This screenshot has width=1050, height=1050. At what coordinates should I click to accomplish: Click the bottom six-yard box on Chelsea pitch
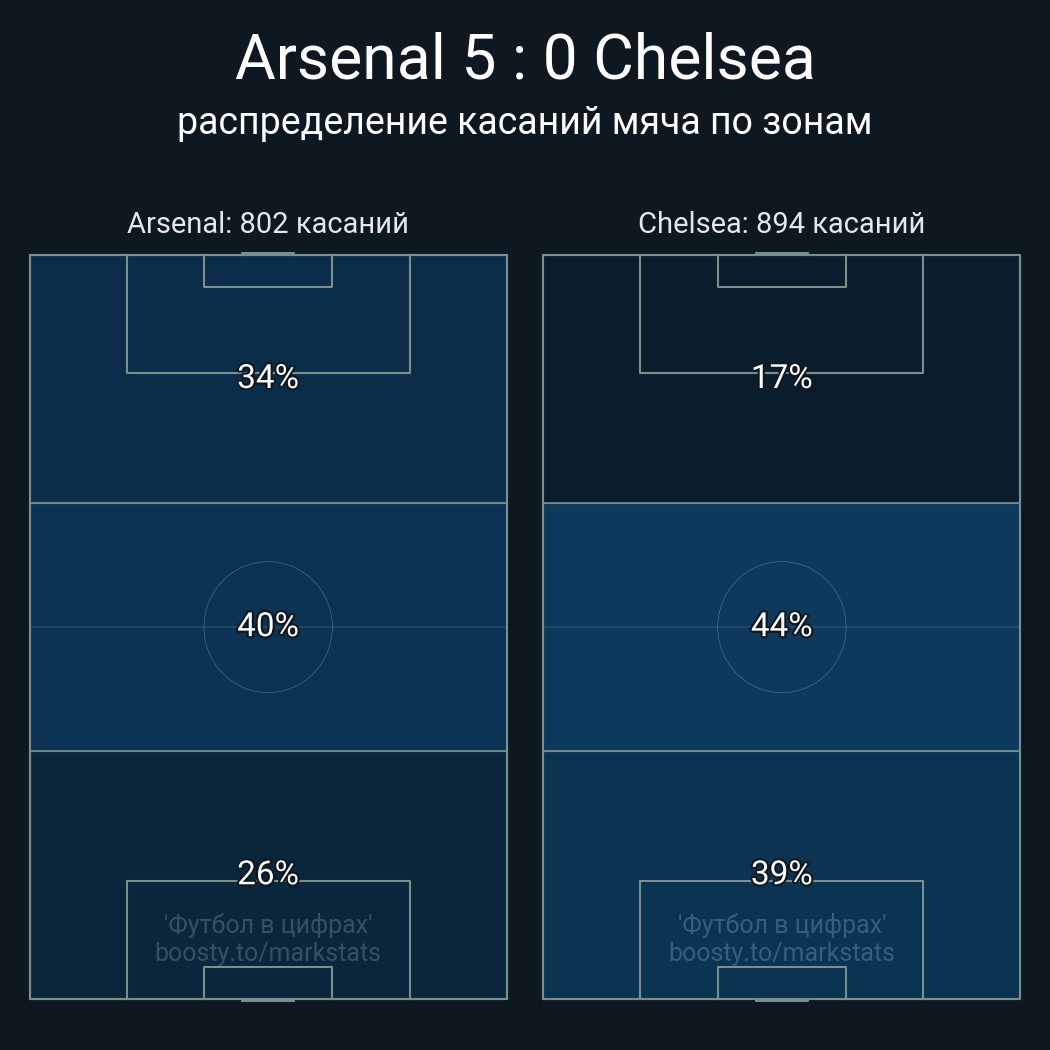point(781,983)
